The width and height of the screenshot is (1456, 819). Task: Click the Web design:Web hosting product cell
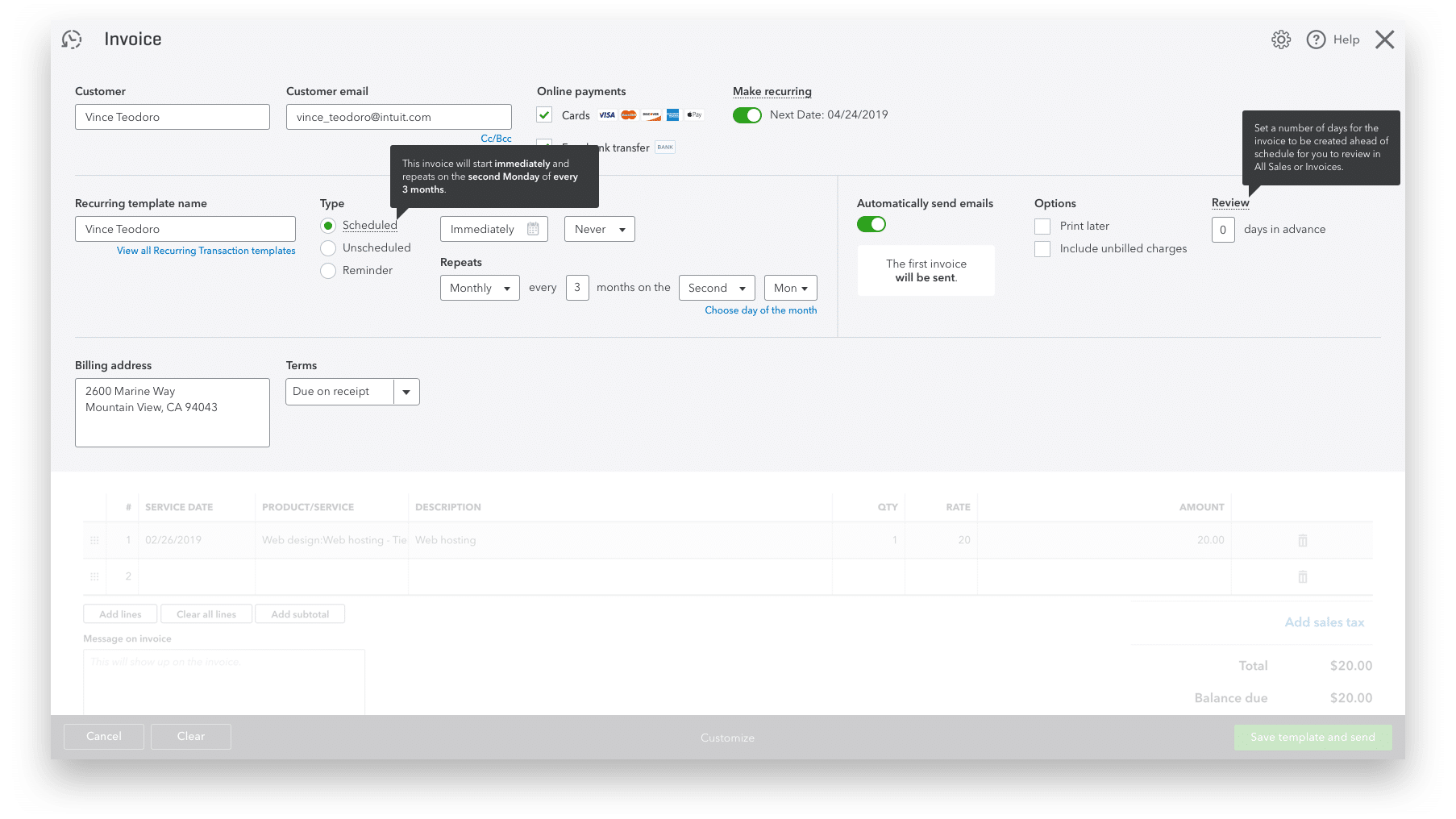tap(332, 540)
